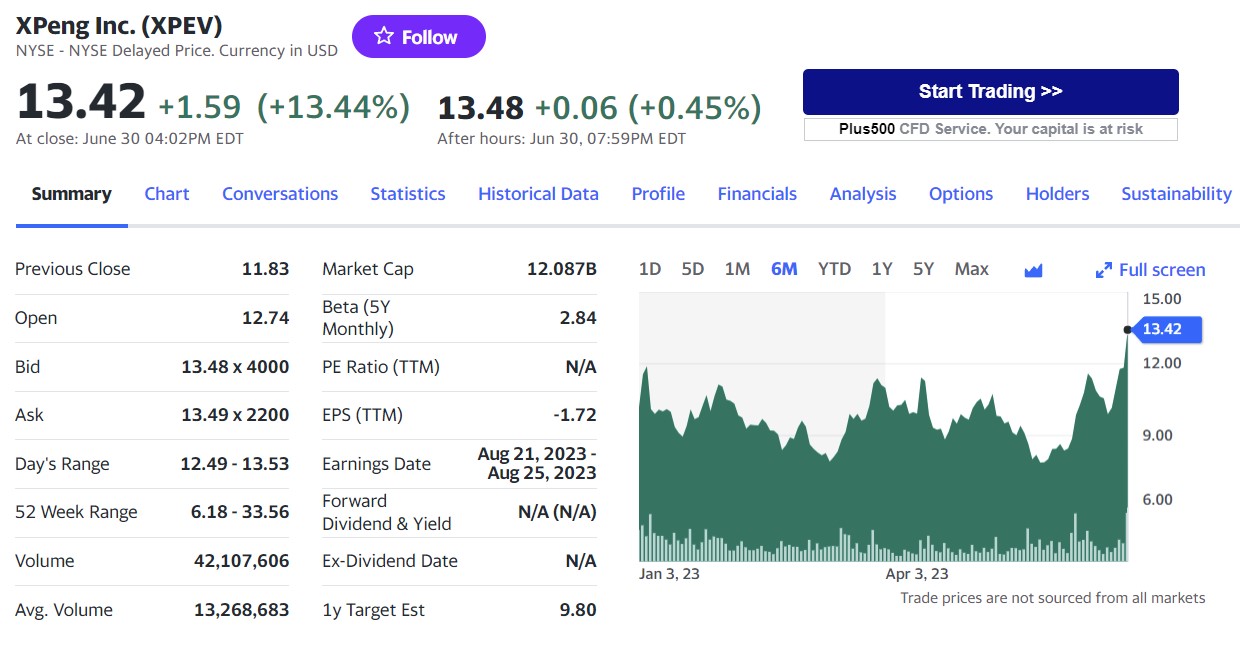Click Avg. Volume value 13,268,683
This screenshot has width=1240, height=667.
(242, 610)
